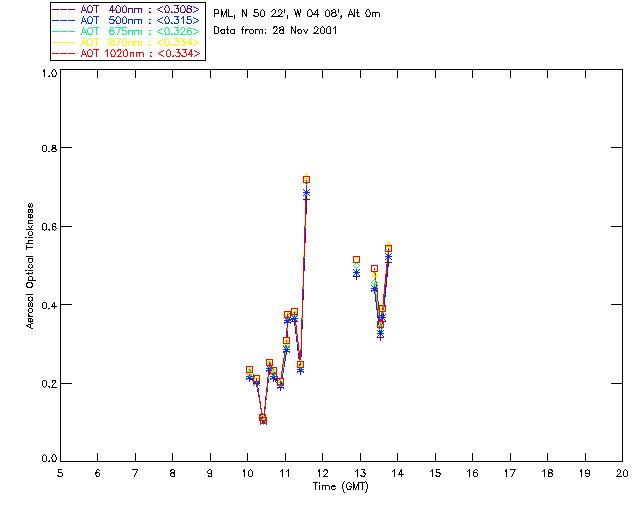Click the y-axis tick label 0.2
The width and height of the screenshot is (640, 512).
click(49, 384)
